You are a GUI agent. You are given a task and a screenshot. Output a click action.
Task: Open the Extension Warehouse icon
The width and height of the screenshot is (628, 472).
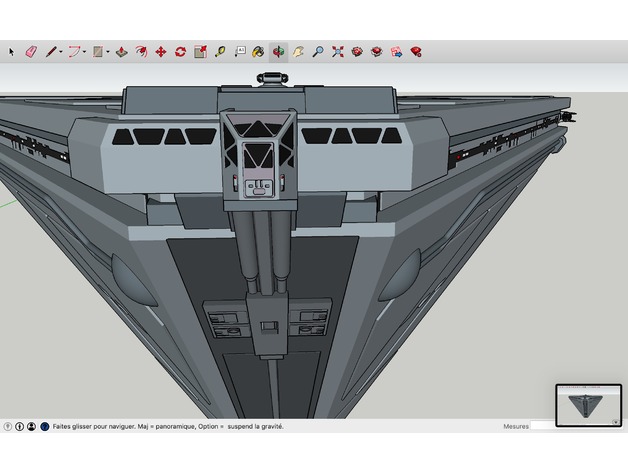(376, 52)
